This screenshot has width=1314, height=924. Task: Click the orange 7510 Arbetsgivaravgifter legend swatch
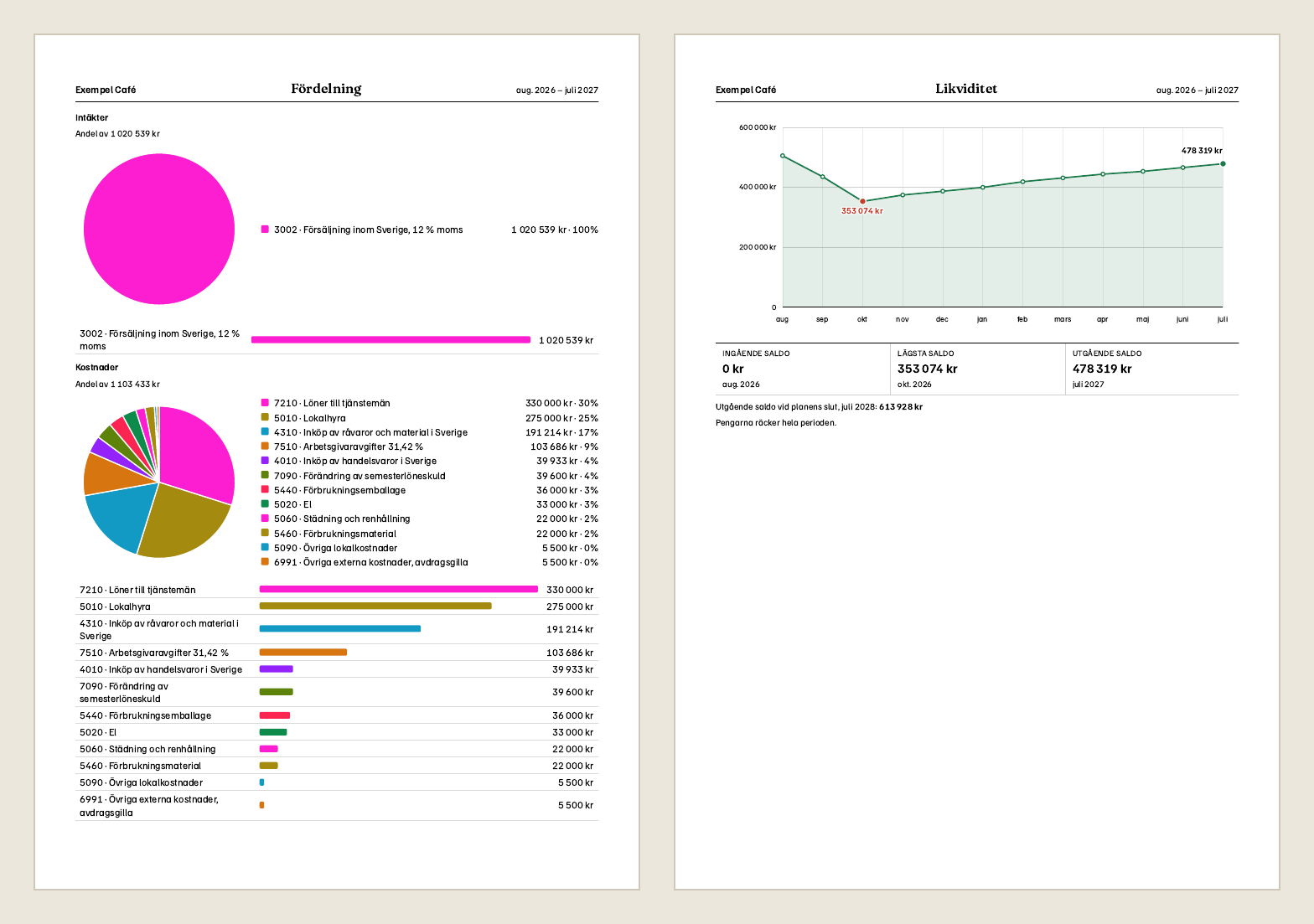tap(265, 446)
